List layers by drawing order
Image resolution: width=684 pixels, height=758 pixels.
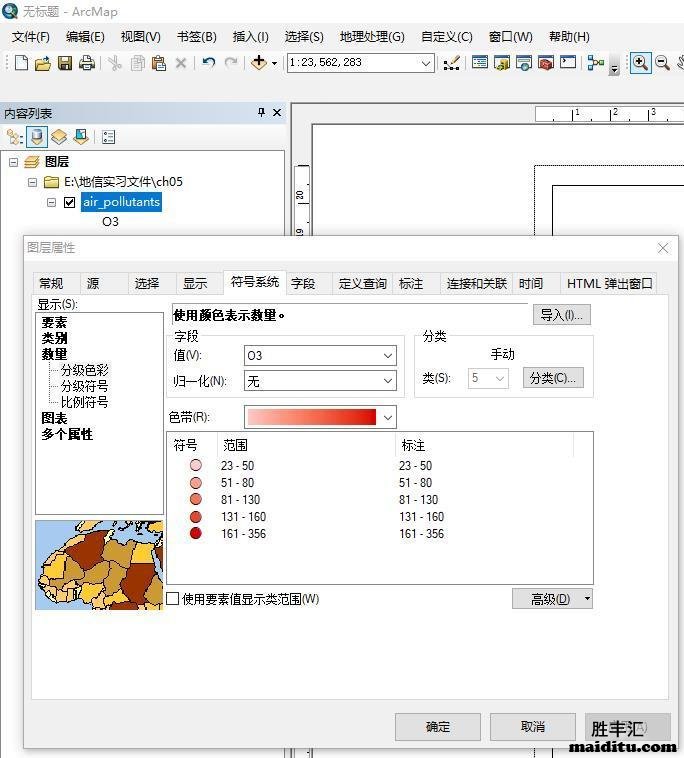click(x=15, y=137)
